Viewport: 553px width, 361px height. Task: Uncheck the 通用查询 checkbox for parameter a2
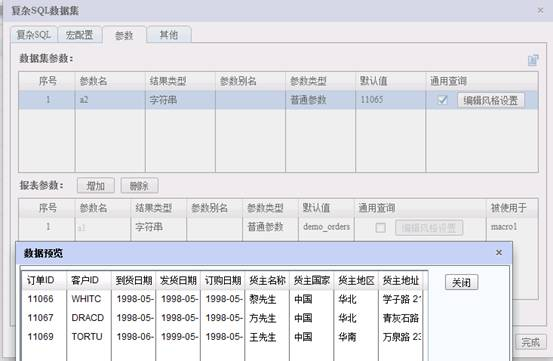click(x=442, y=100)
